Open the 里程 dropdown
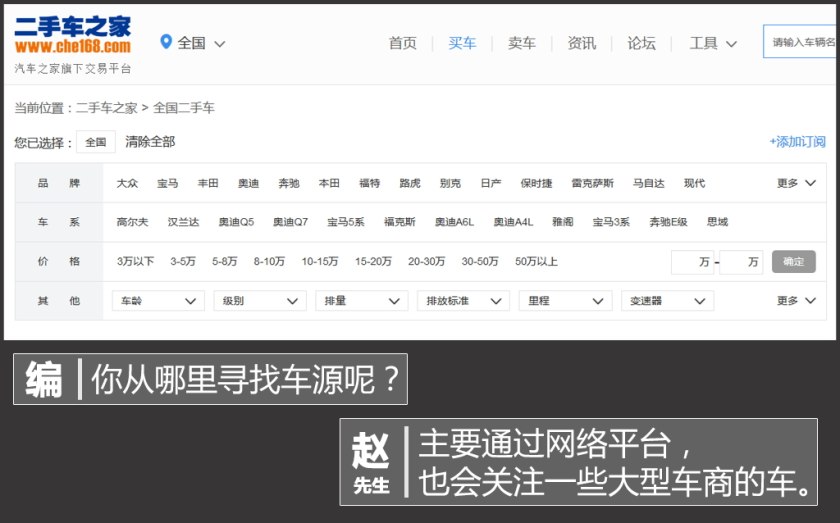This screenshot has height=523, width=840. pos(565,301)
